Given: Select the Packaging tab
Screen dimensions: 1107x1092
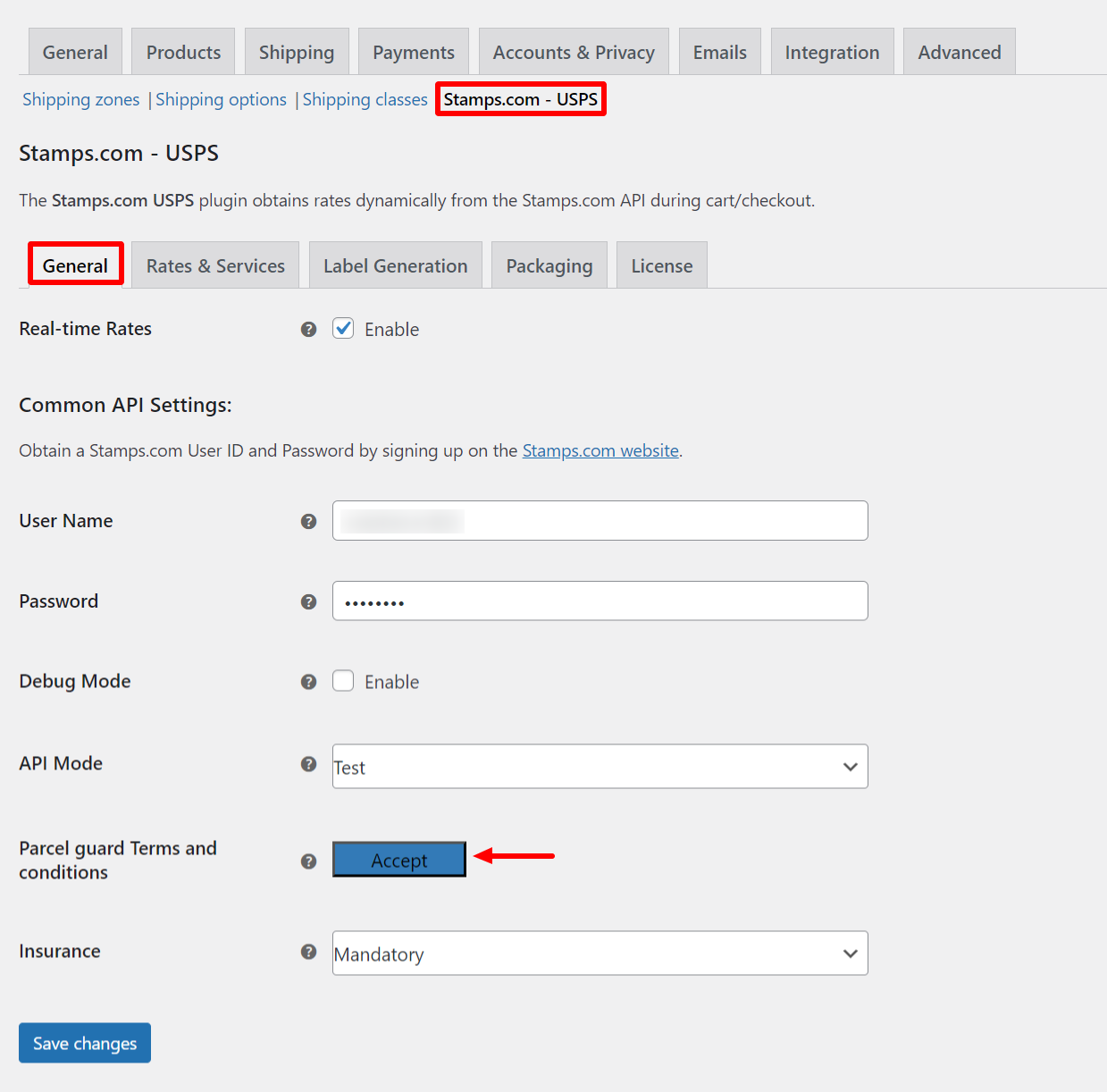Looking at the screenshot, I should (549, 265).
